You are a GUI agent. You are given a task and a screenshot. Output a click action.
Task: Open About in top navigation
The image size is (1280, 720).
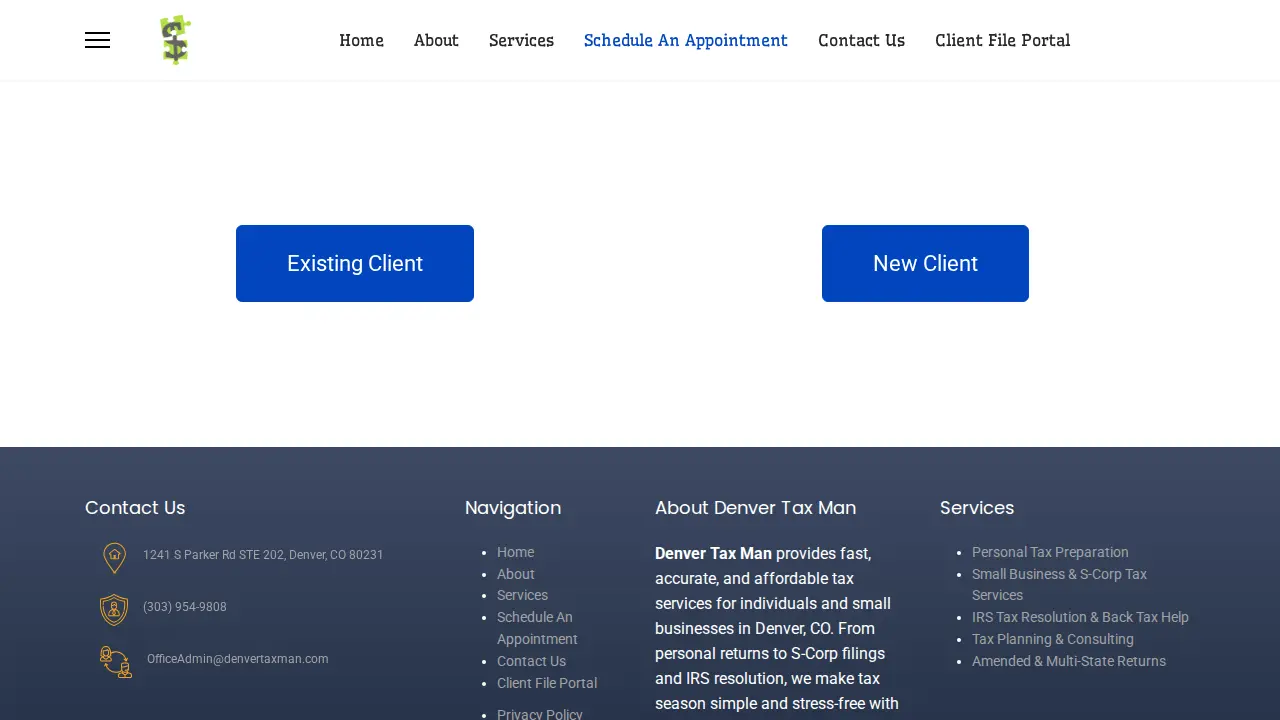pyautogui.click(x=436, y=40)
